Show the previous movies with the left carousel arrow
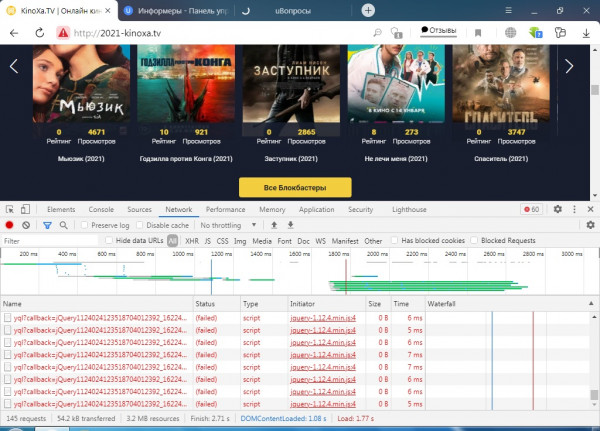The width and height of the screenshot is (600, 431). click(14, 66)
